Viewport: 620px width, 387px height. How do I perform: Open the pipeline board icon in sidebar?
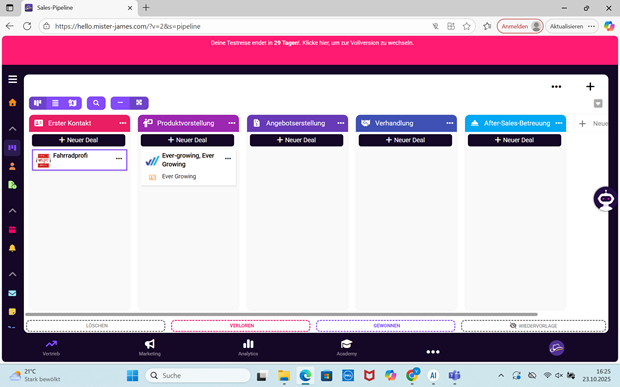click(x=12, y=148)
